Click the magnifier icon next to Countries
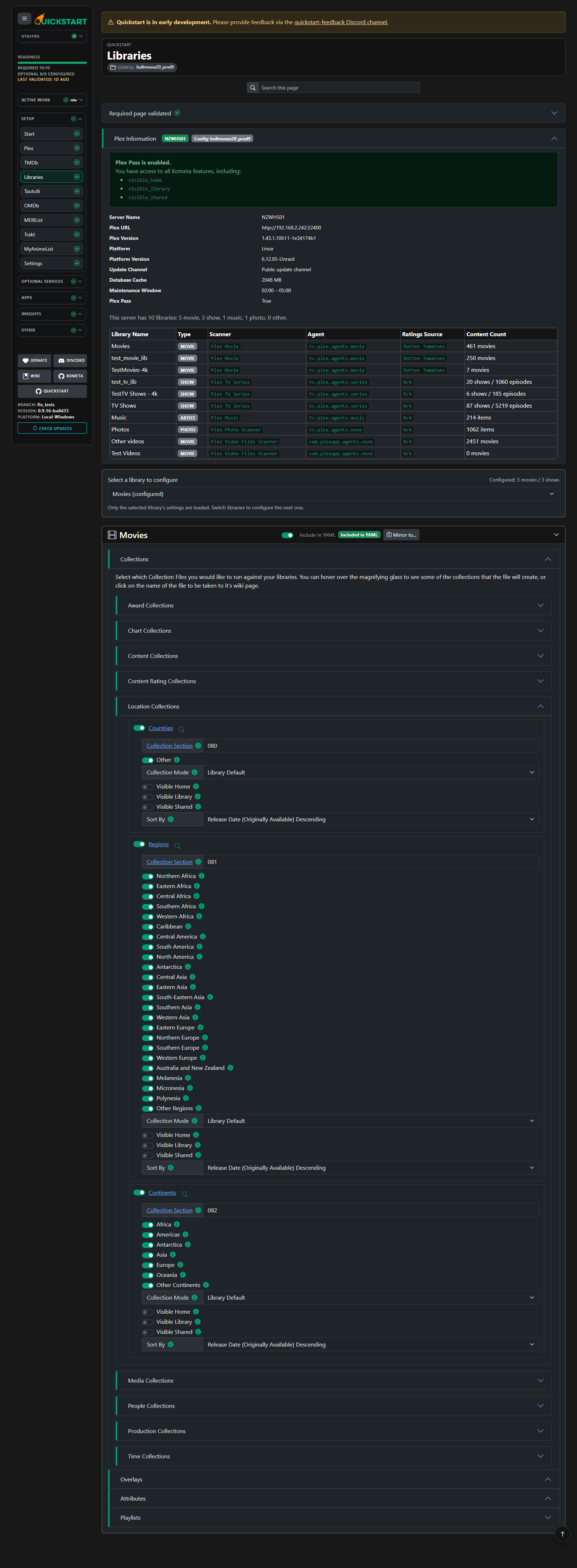577x1568 pixels. click(181, 729)
